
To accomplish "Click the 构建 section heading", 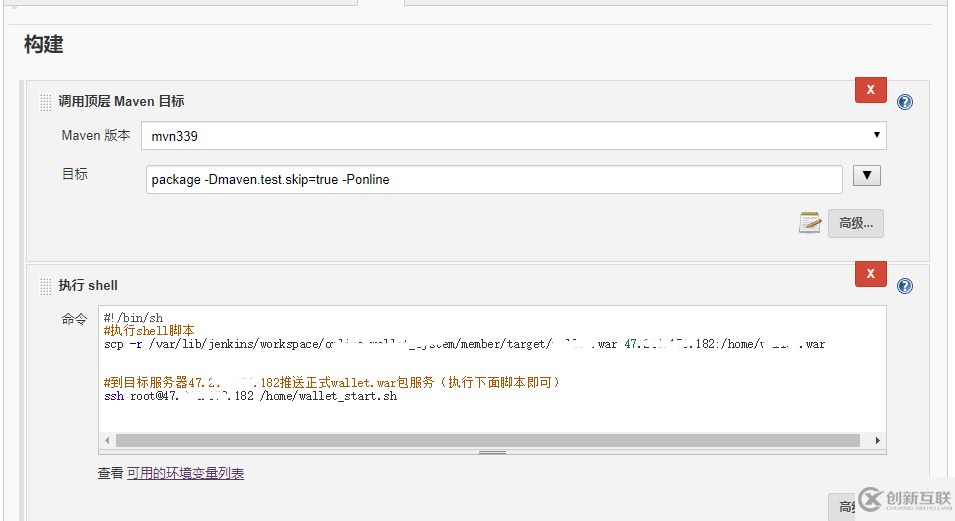I will [x=43, y=44].
